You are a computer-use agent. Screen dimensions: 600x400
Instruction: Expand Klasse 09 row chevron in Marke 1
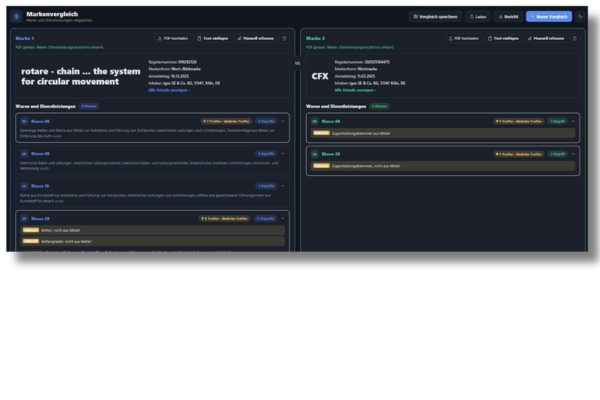tap(283, 153)
